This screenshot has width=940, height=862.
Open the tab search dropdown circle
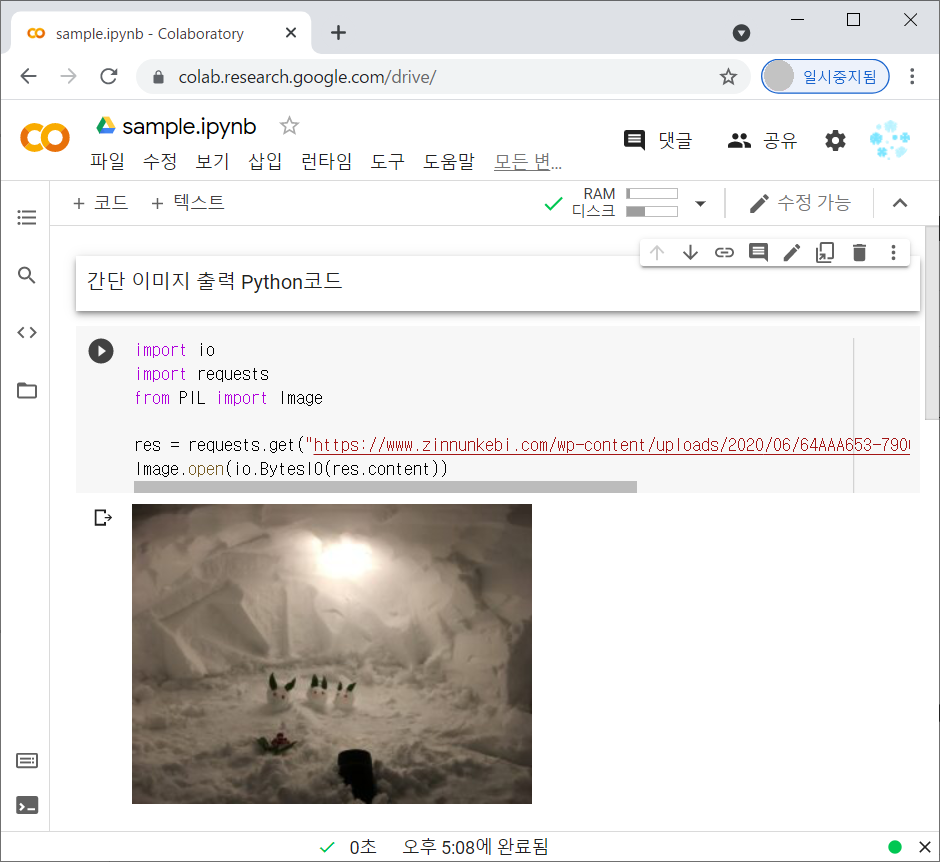coord(742,33)
